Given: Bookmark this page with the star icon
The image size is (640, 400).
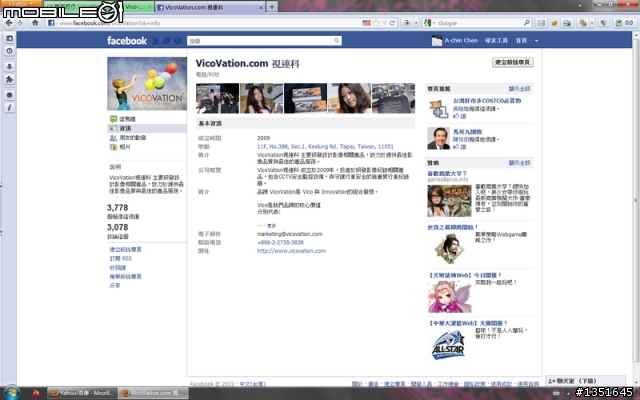Looking at the screenshot, I should 376,23.
